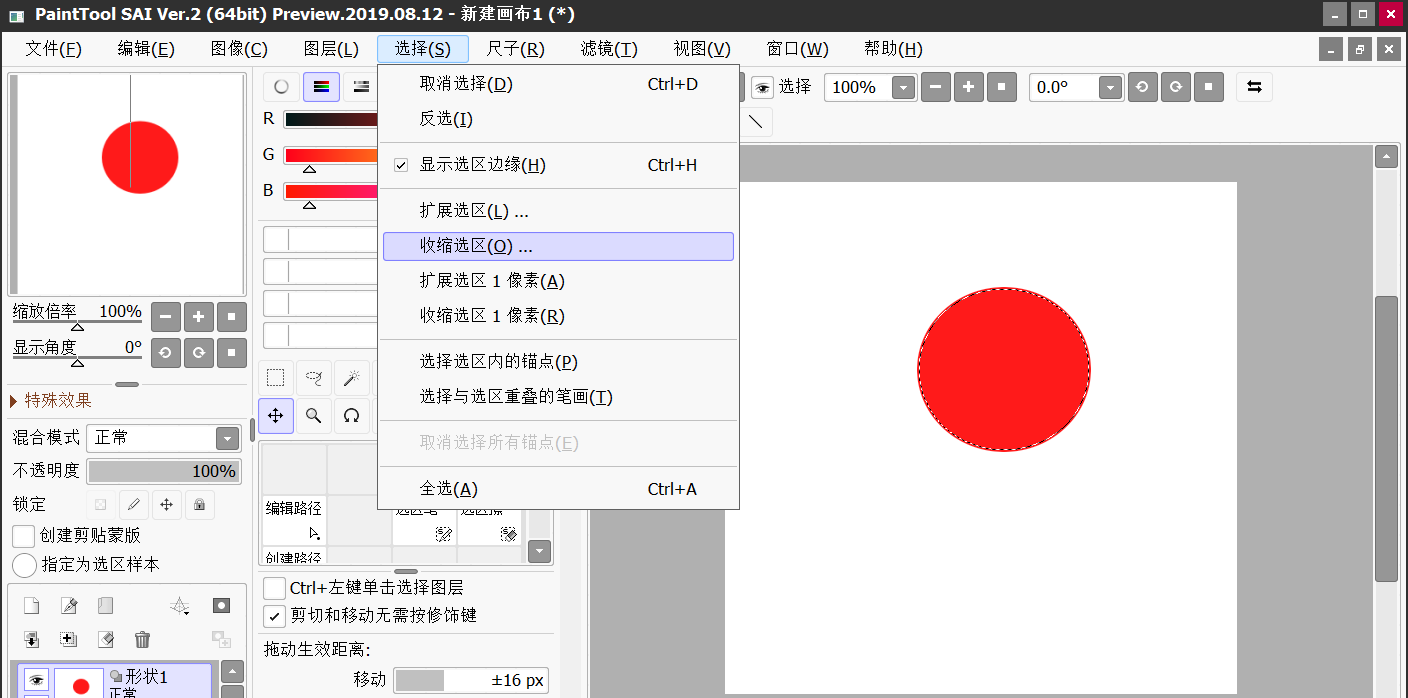The height and width of the screenshot is (698, 1408).
Task: Rotate canvas clockwise in top toolbar
Action: 1176,87
